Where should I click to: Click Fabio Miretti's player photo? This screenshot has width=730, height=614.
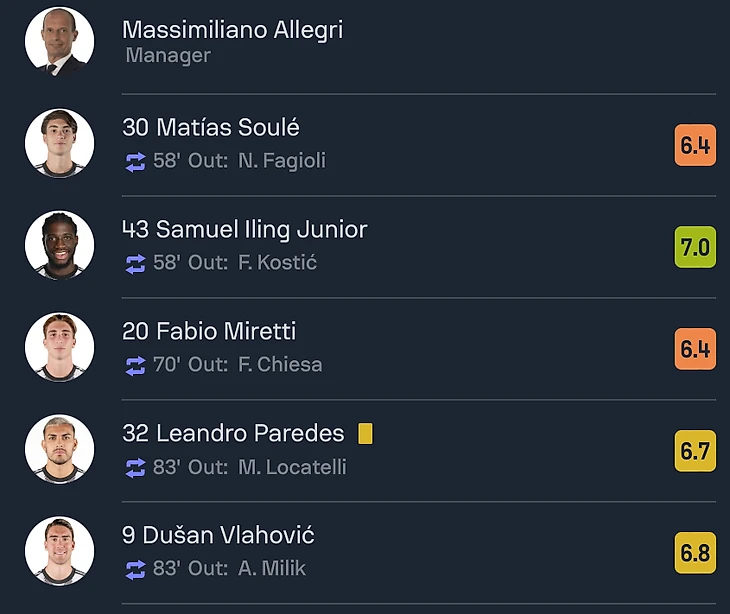(59, 348)
